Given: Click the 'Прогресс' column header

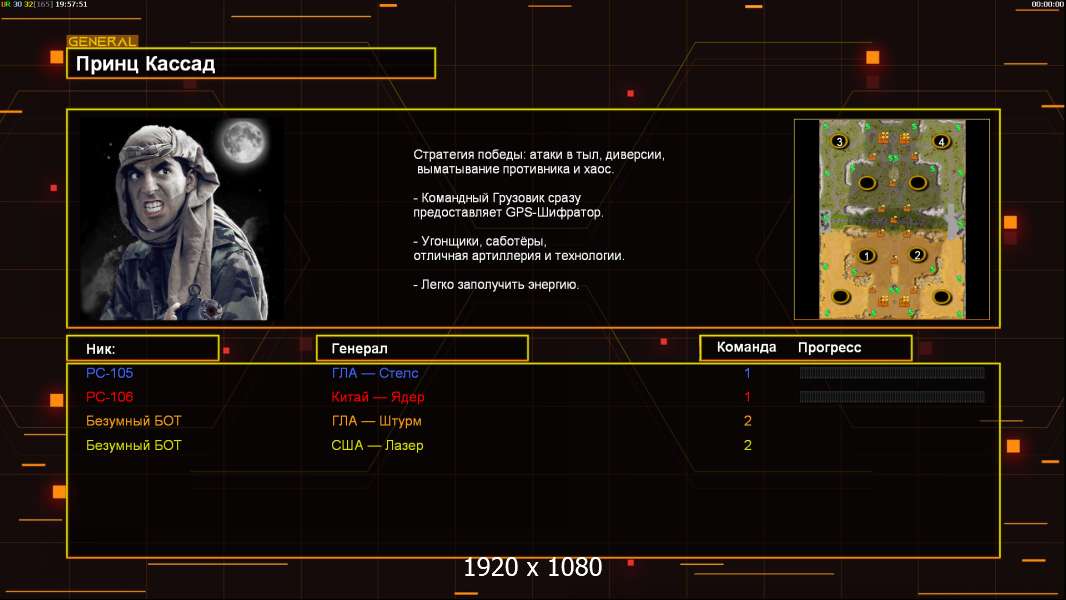Looking at the screenshot, I should (829, 347).
